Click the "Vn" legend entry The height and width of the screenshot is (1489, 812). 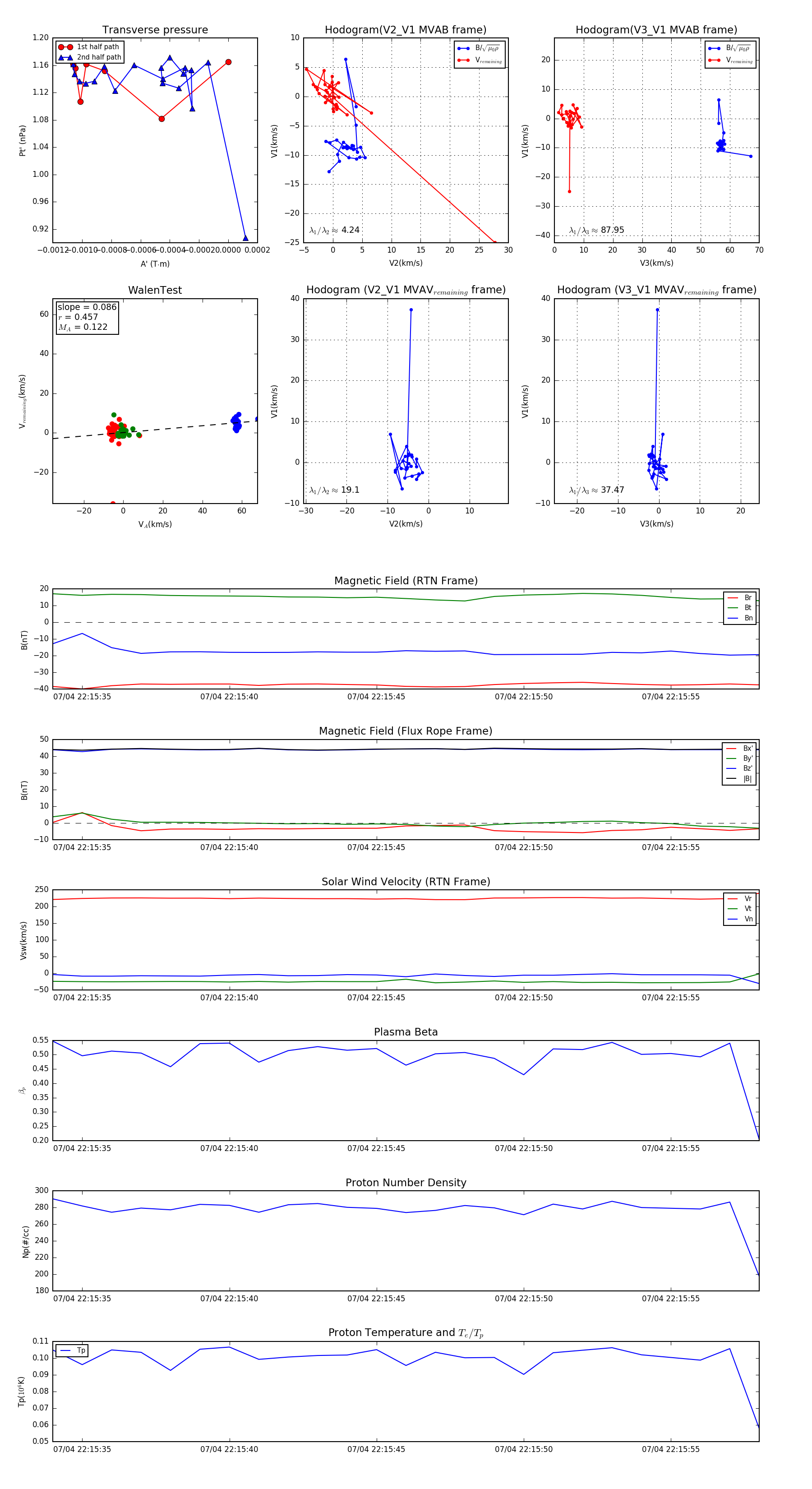[x=740, y=919]
